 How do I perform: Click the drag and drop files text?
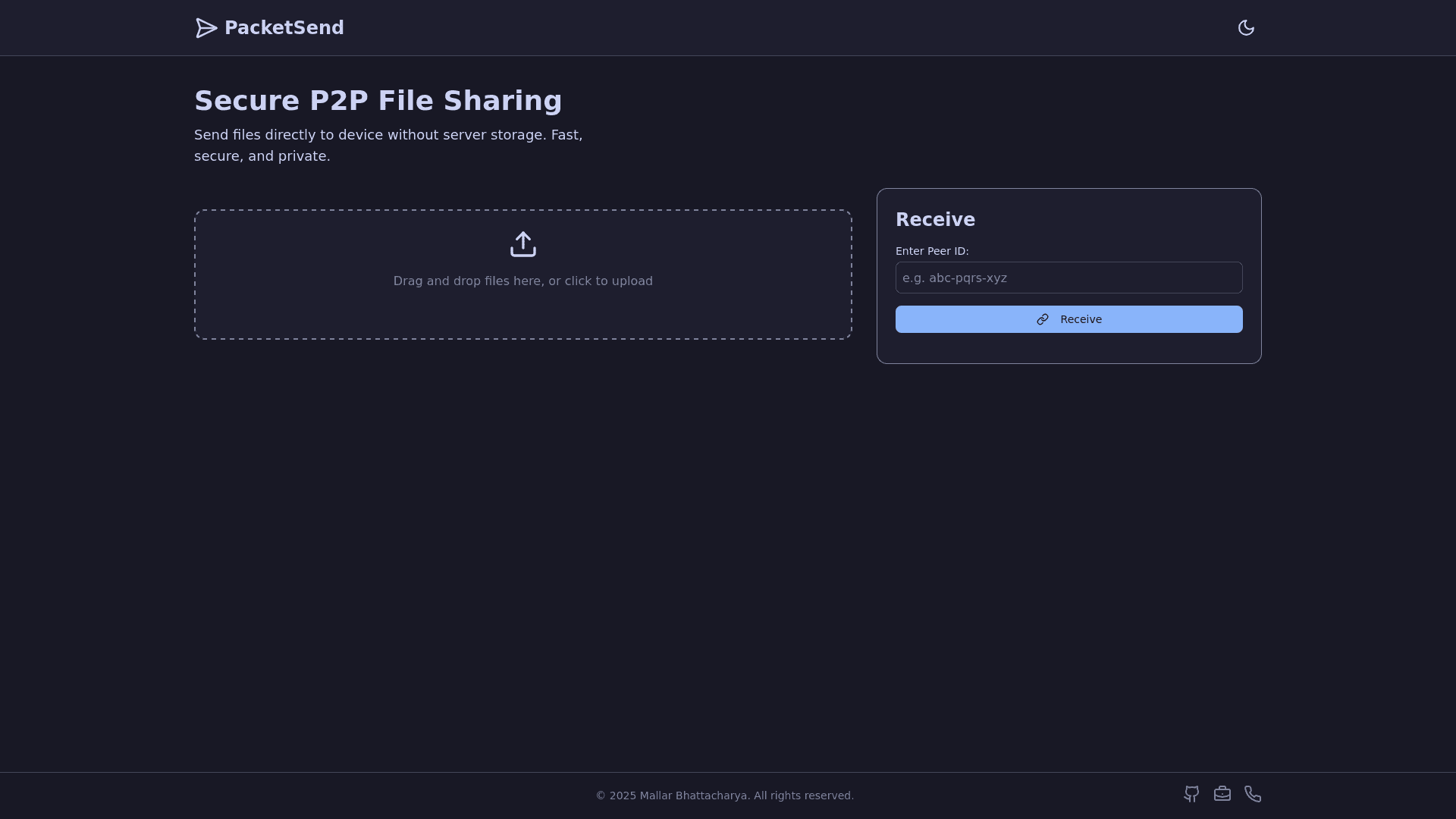point(522,281)
